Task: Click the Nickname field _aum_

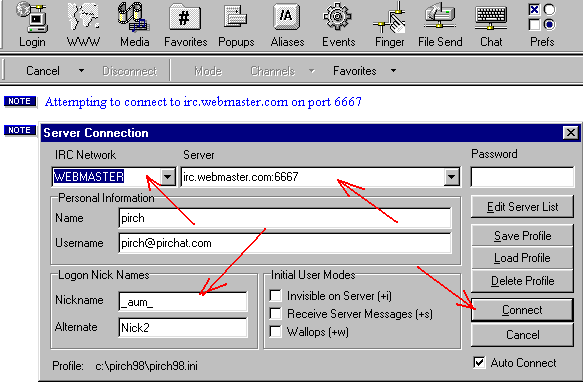Action: 183,301
